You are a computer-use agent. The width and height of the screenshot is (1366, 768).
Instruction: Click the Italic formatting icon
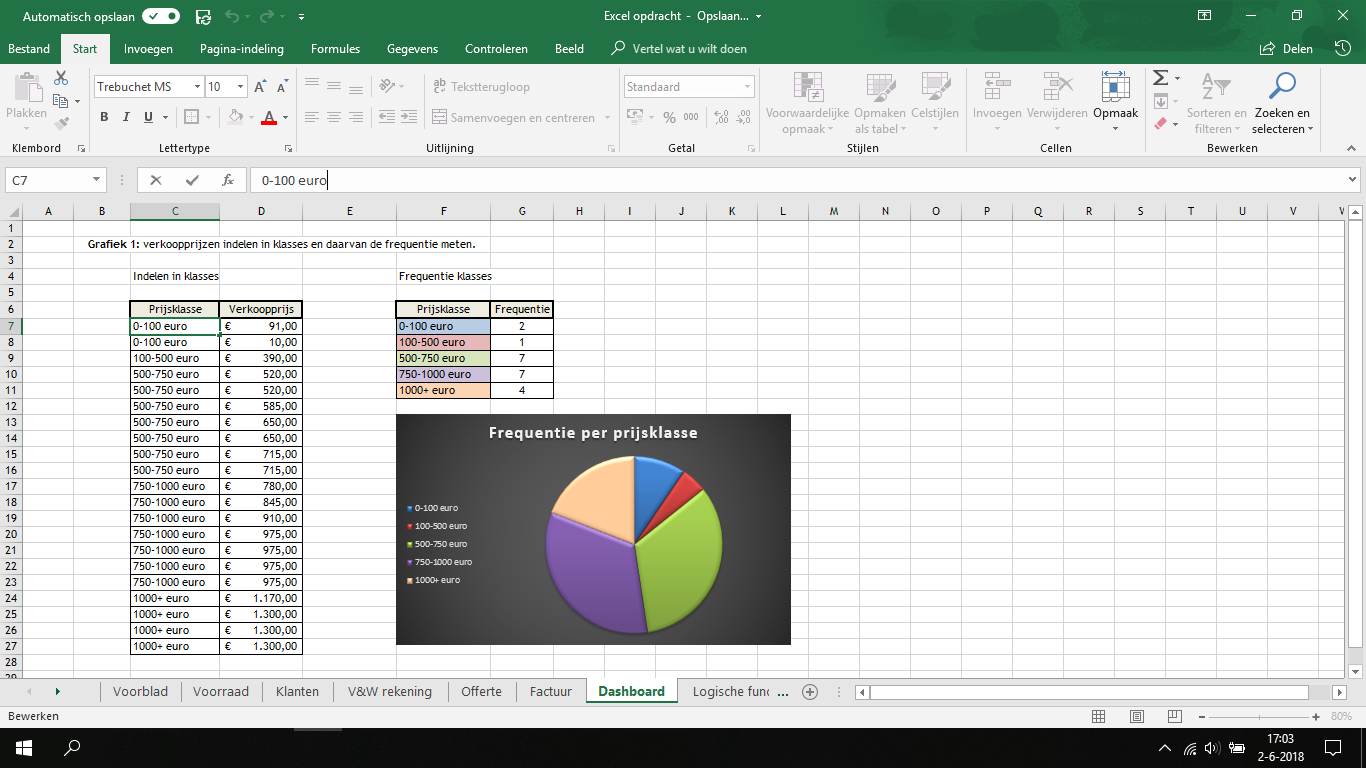click(x=126, y=117)
